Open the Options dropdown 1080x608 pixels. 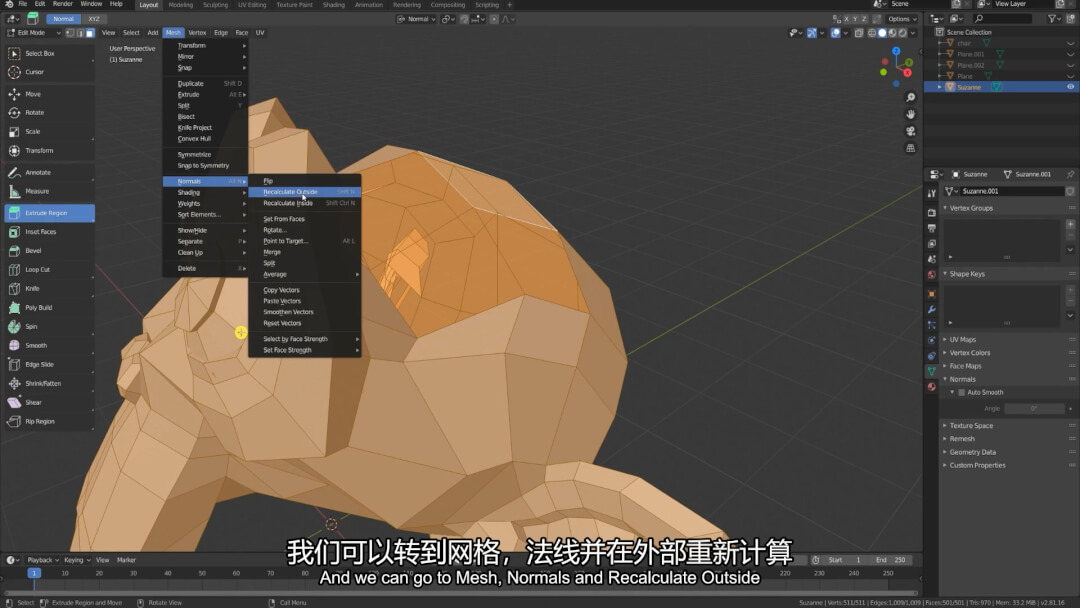coord(902,19)
